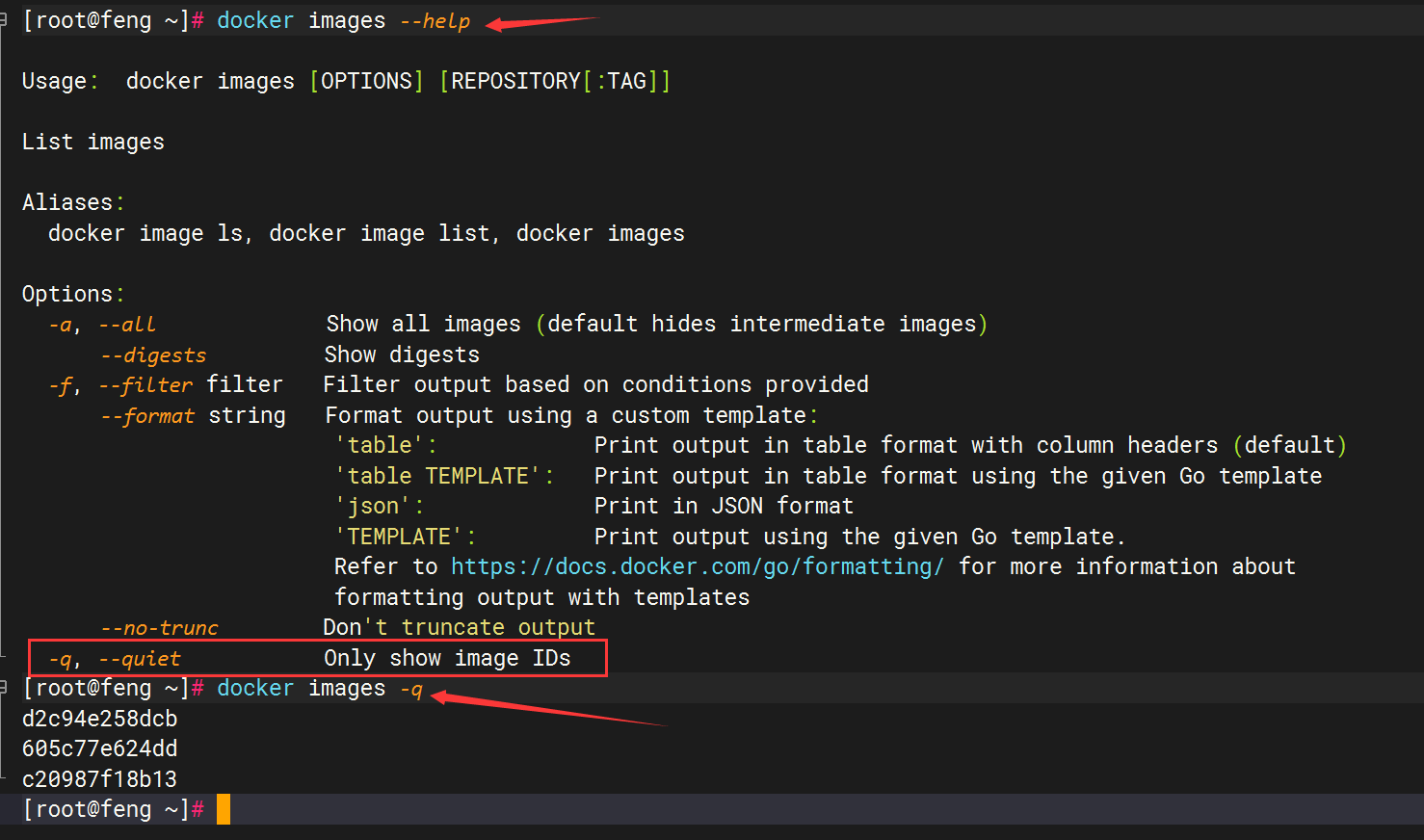Image resolution: width=1424 pixels, height=840 pixels.
Task: Select the --digests option text
Action: tap(153, 355)
